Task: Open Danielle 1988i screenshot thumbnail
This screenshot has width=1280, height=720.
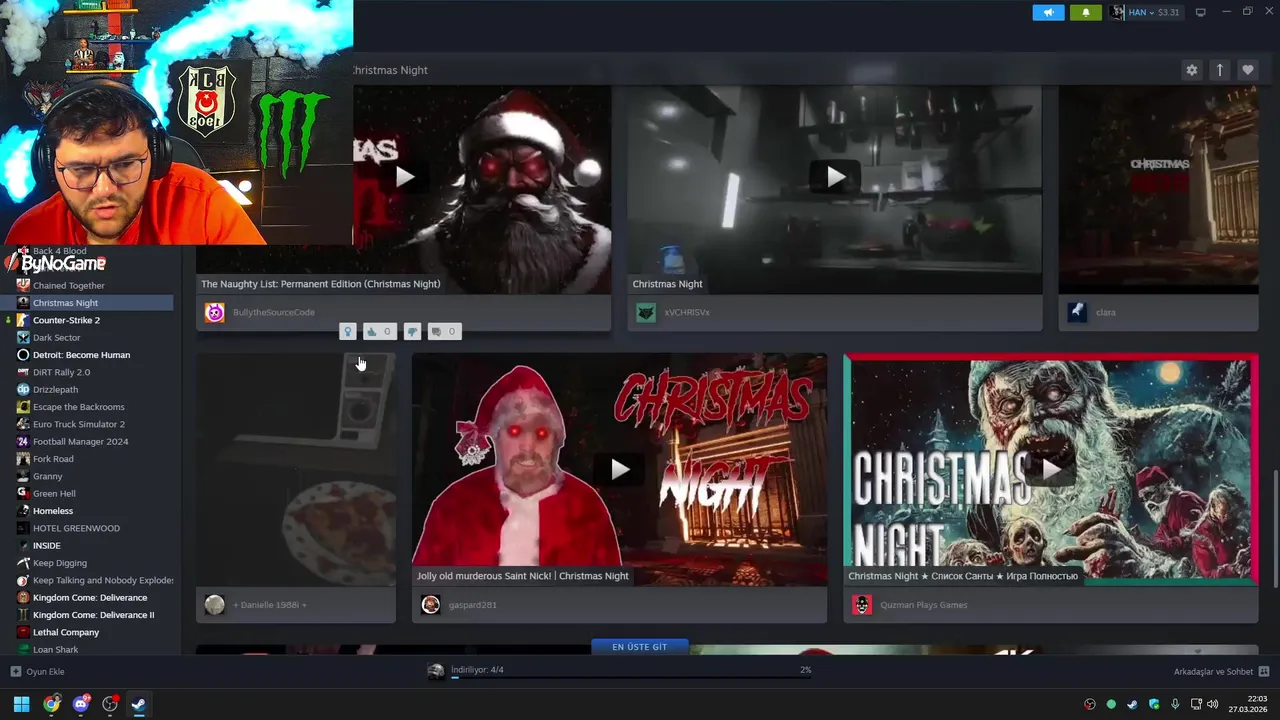Action: (x=296, y=469)
